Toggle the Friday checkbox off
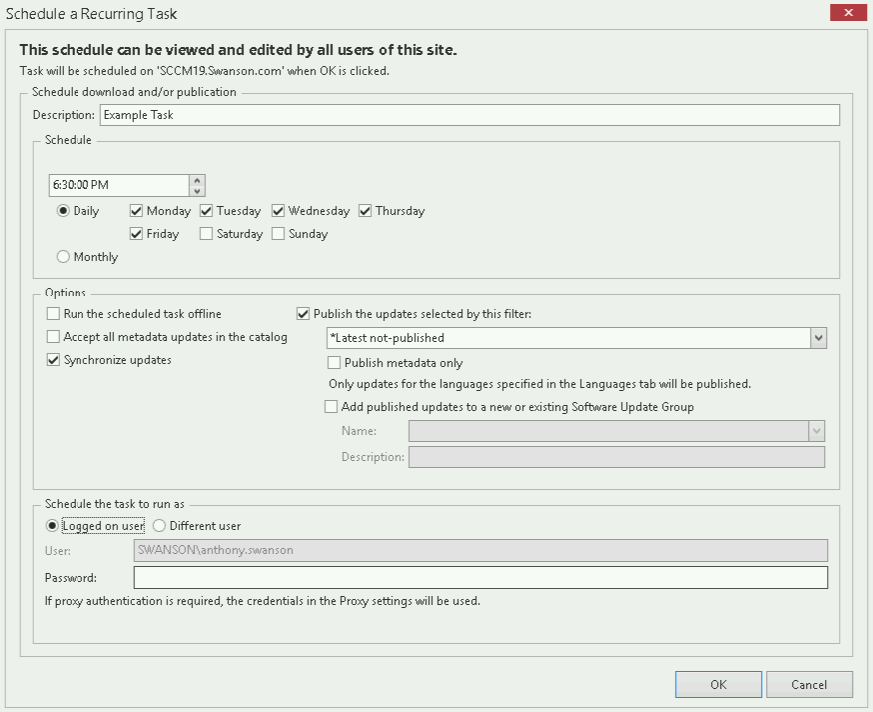This screenshot has height=712, width=873. pyautogui.click(x=137, y=234)
